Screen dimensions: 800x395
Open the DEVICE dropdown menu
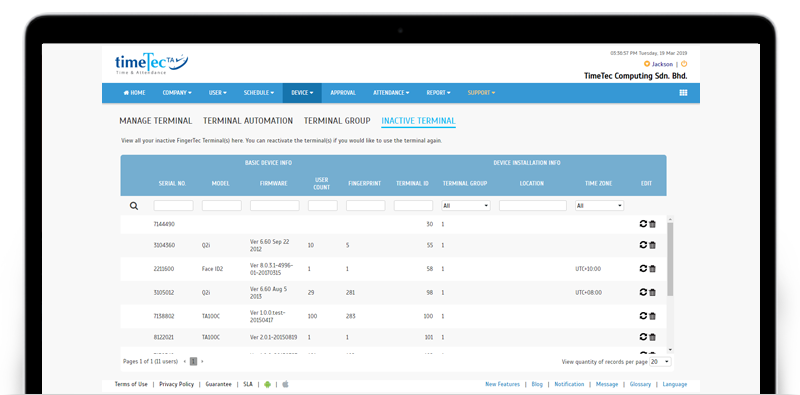point(302,93)
